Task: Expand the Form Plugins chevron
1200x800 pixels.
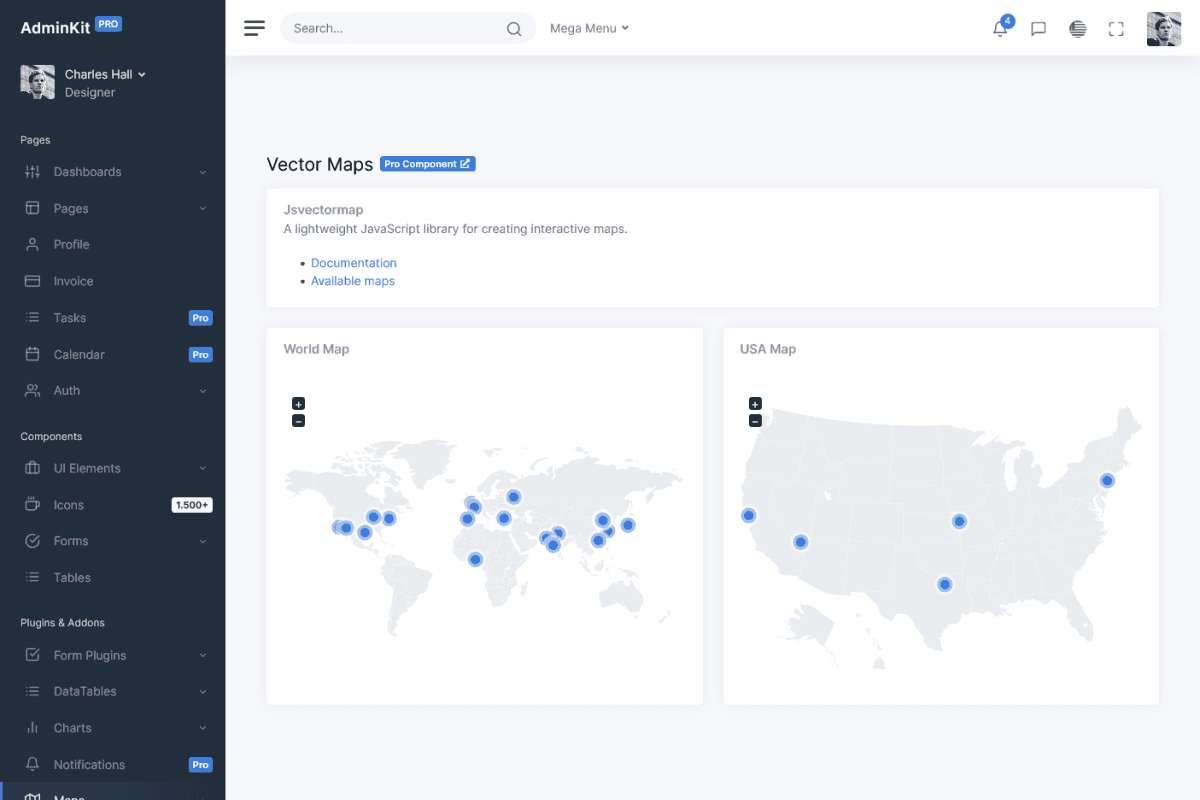Action: point(203,655)
